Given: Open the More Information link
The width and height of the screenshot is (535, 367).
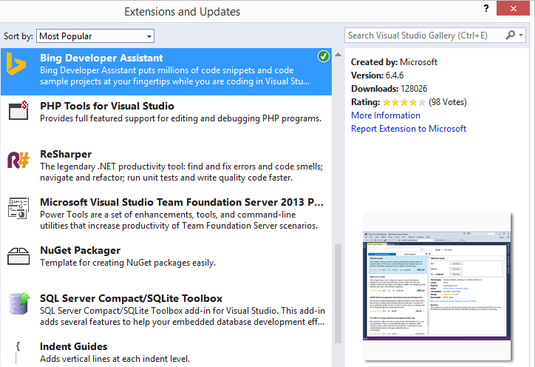Looking at the screenshot, I should coord(386,115).
